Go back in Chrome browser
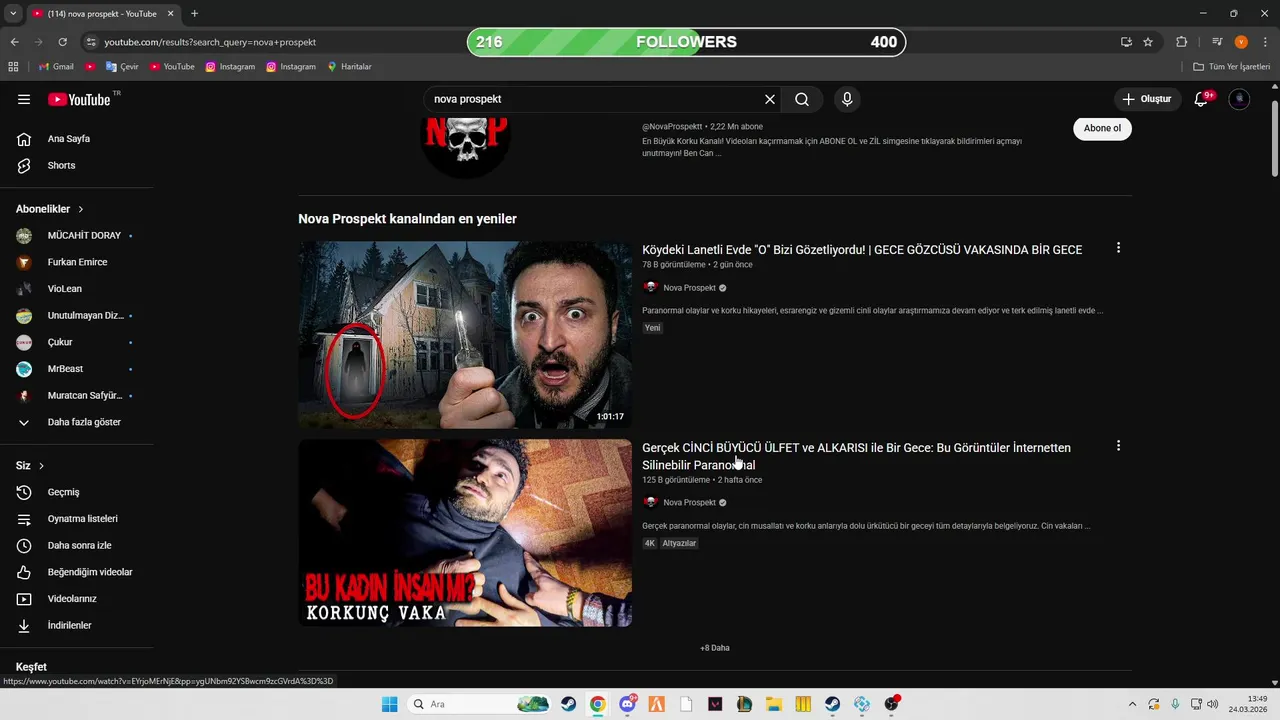 pyautogui.click(x=14, y=42)
